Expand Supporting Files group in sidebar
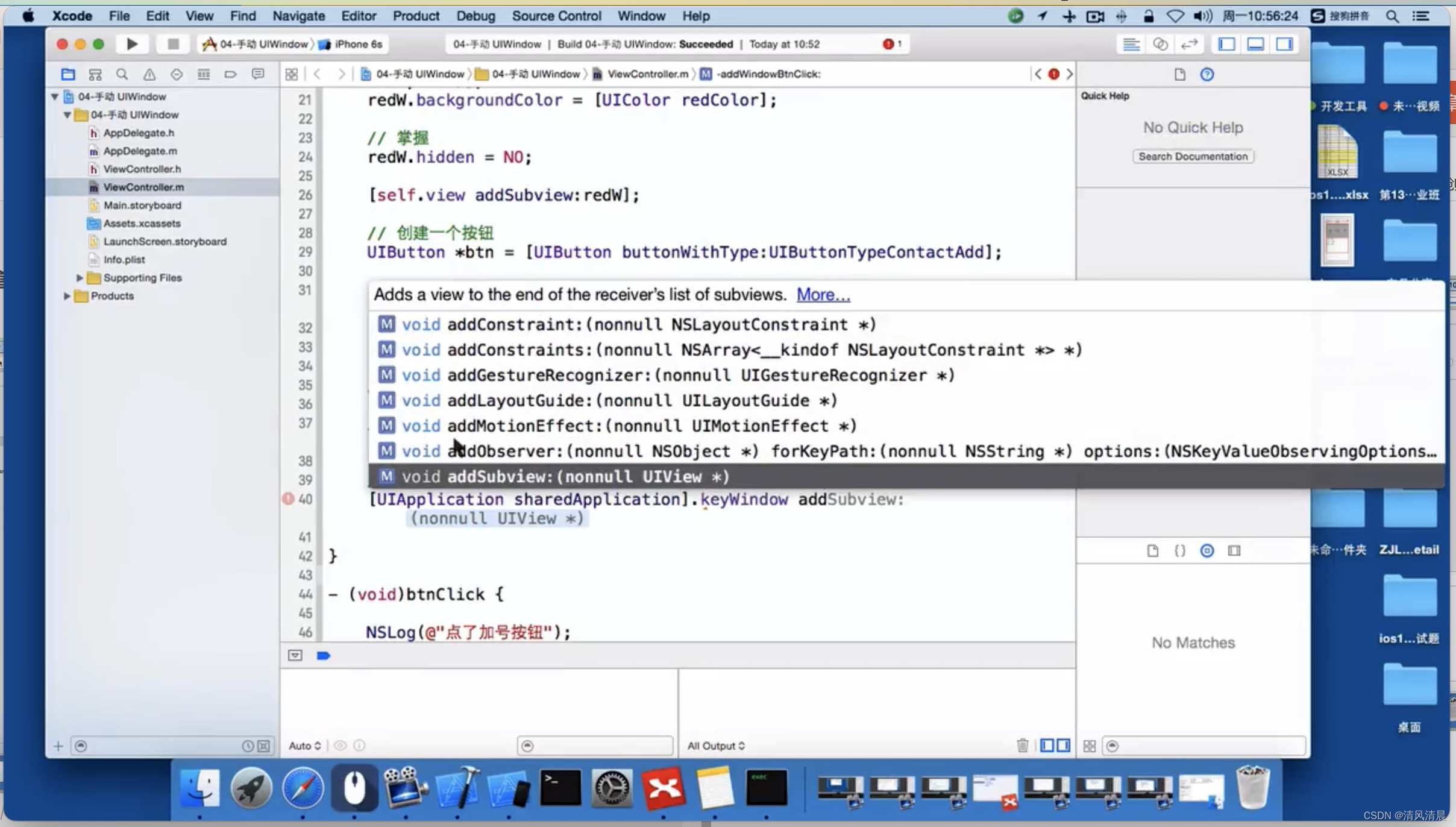 point(80,277)
